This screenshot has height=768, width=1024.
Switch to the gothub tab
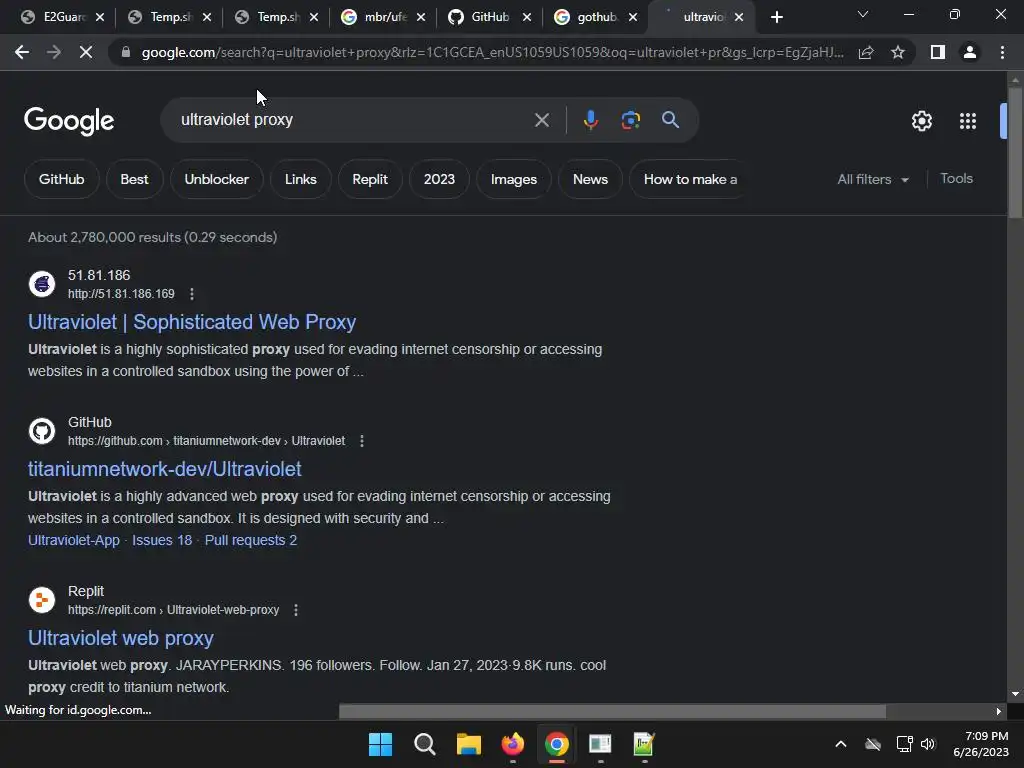click(x=596, y=18)
